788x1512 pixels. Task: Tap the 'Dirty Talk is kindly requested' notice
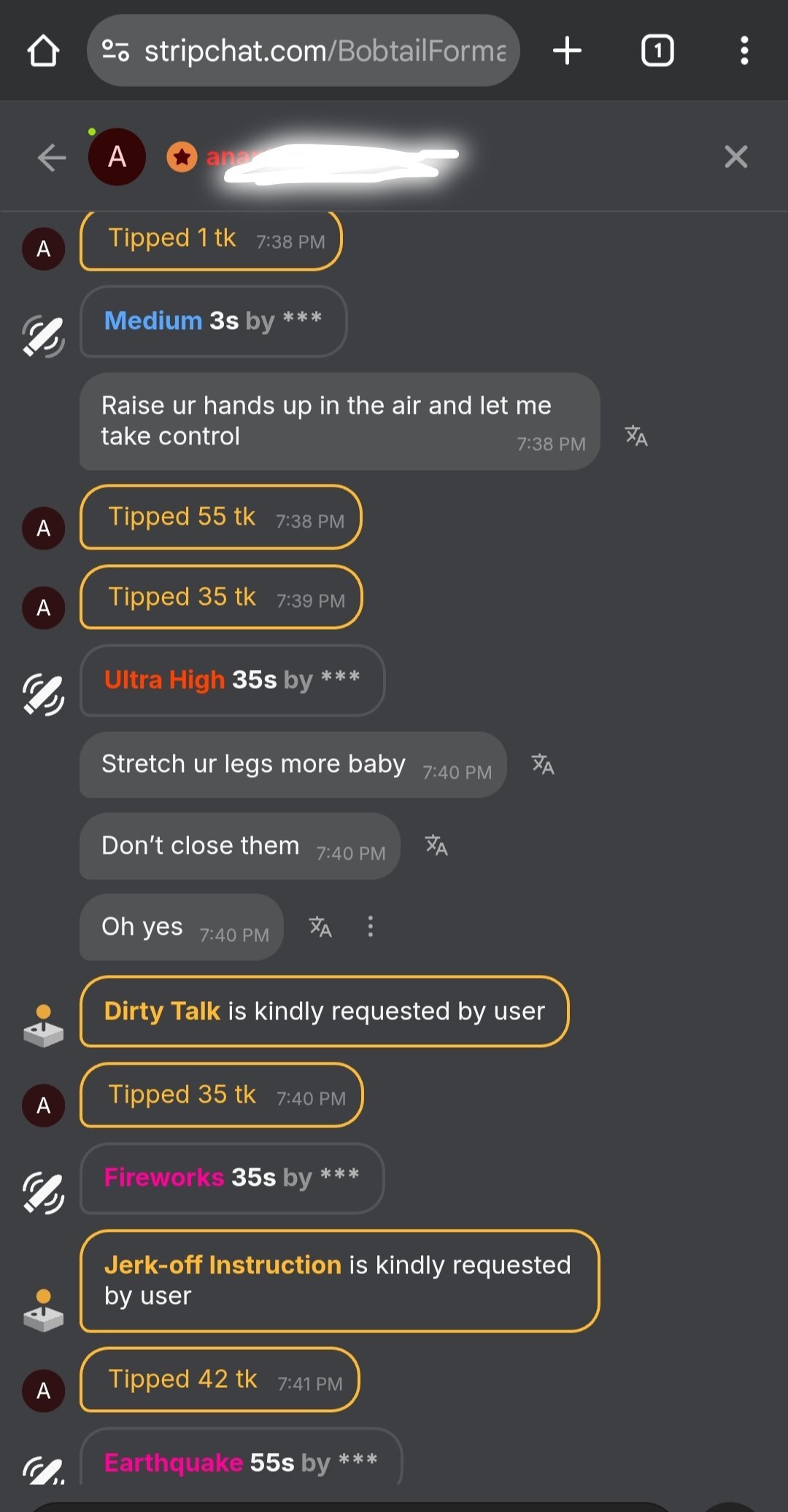[x=324, y=1011]
